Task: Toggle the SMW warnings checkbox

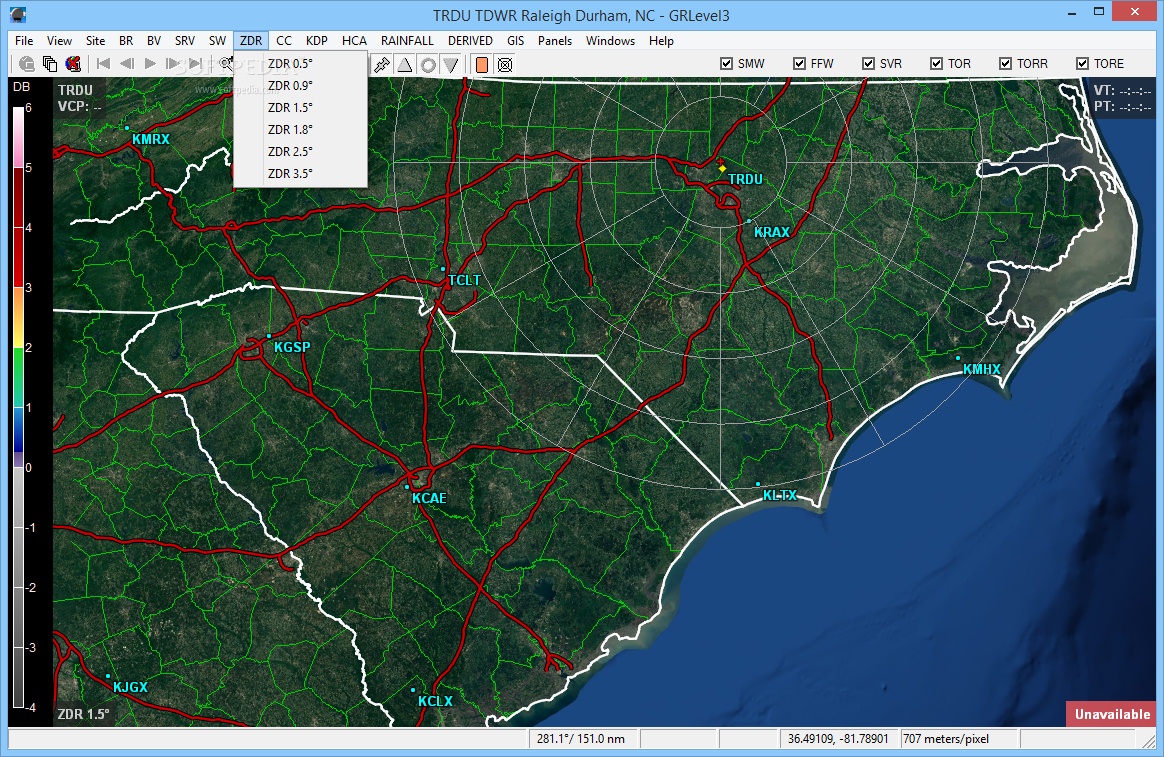Action: click(x=727, y=64)
